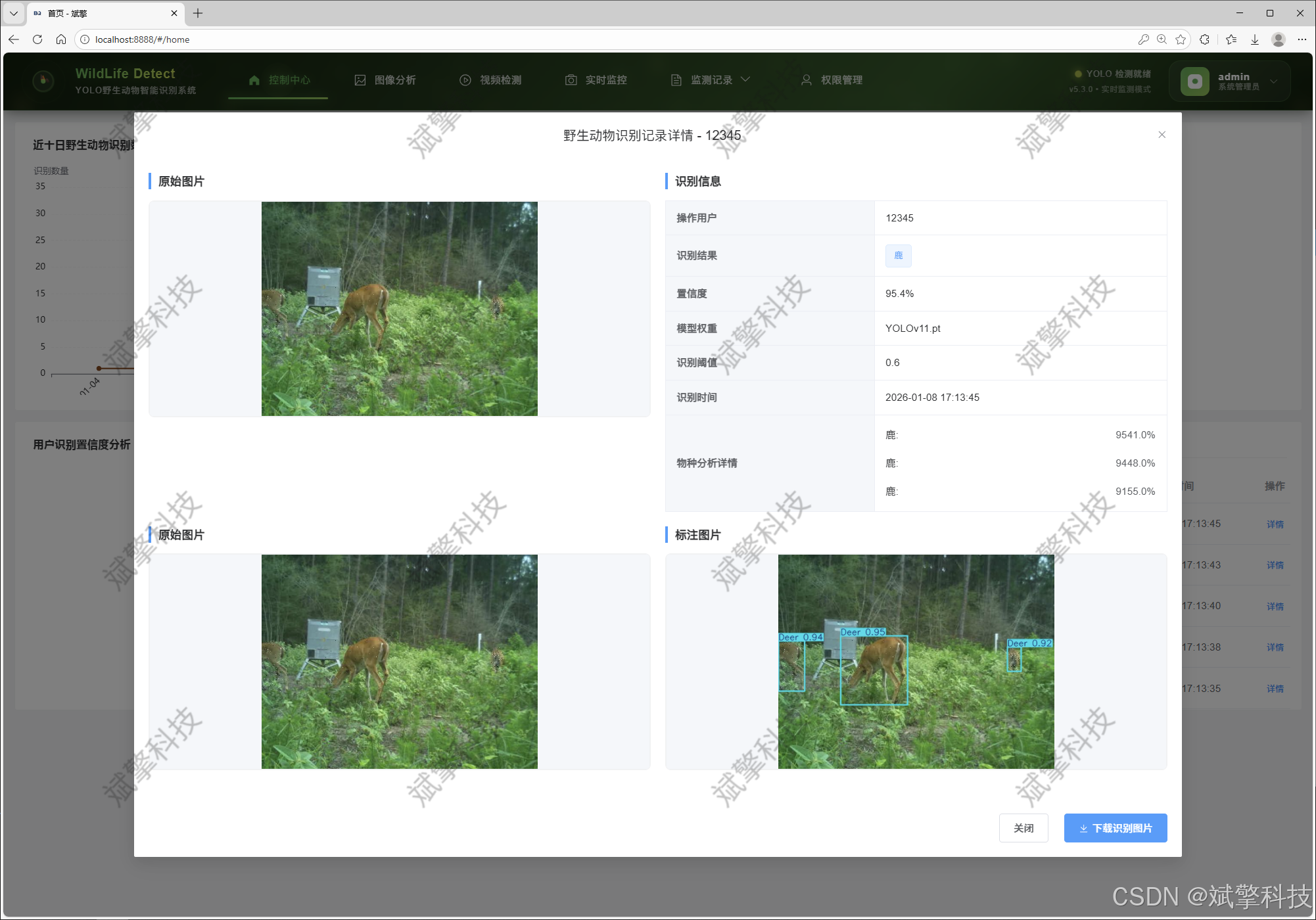Close the recognition detail dialog with X
Viewport: 1316px width, 920px height.
tap(1162, 135)
